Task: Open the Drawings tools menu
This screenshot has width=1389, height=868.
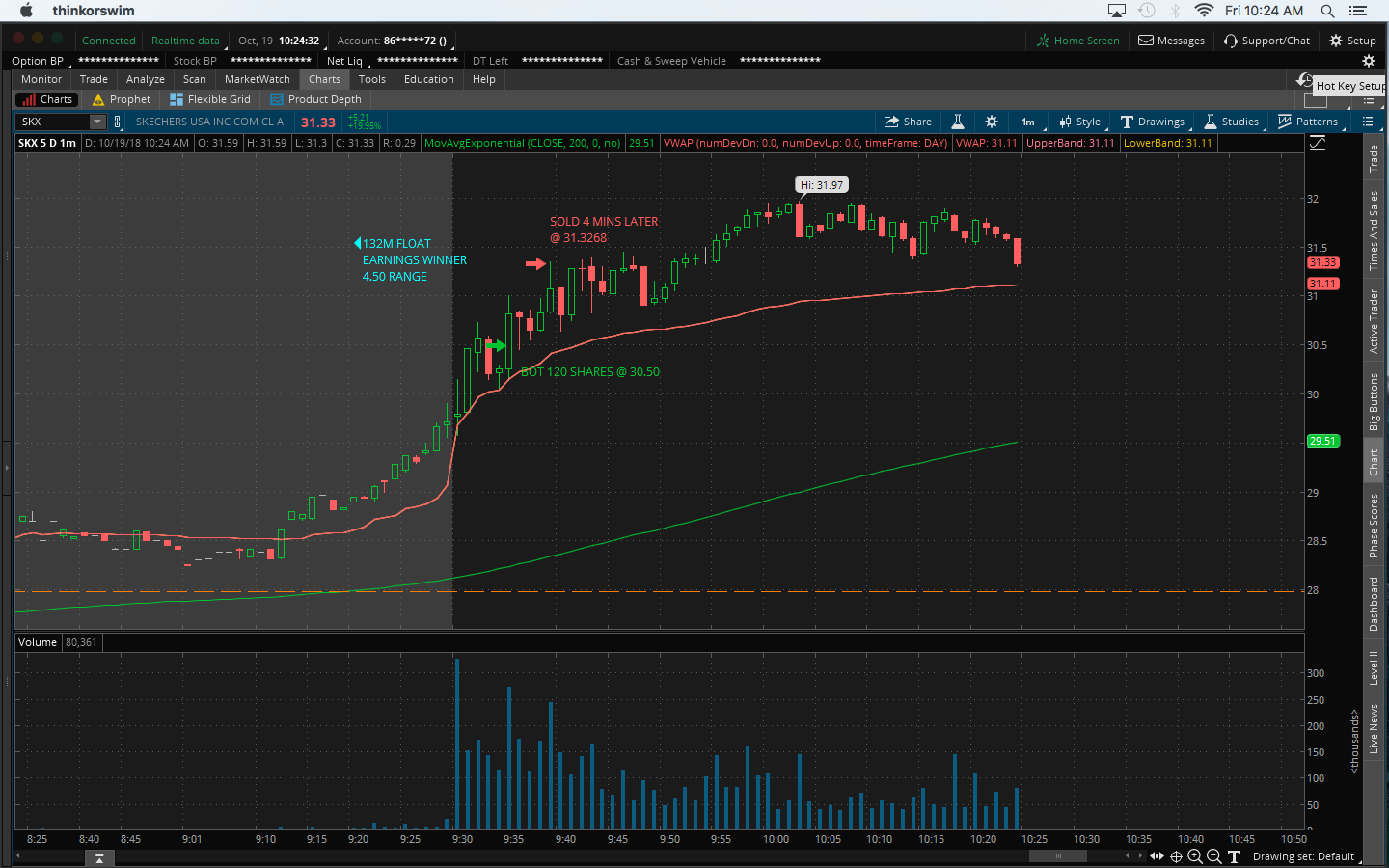Action: tap(1153, 122)
